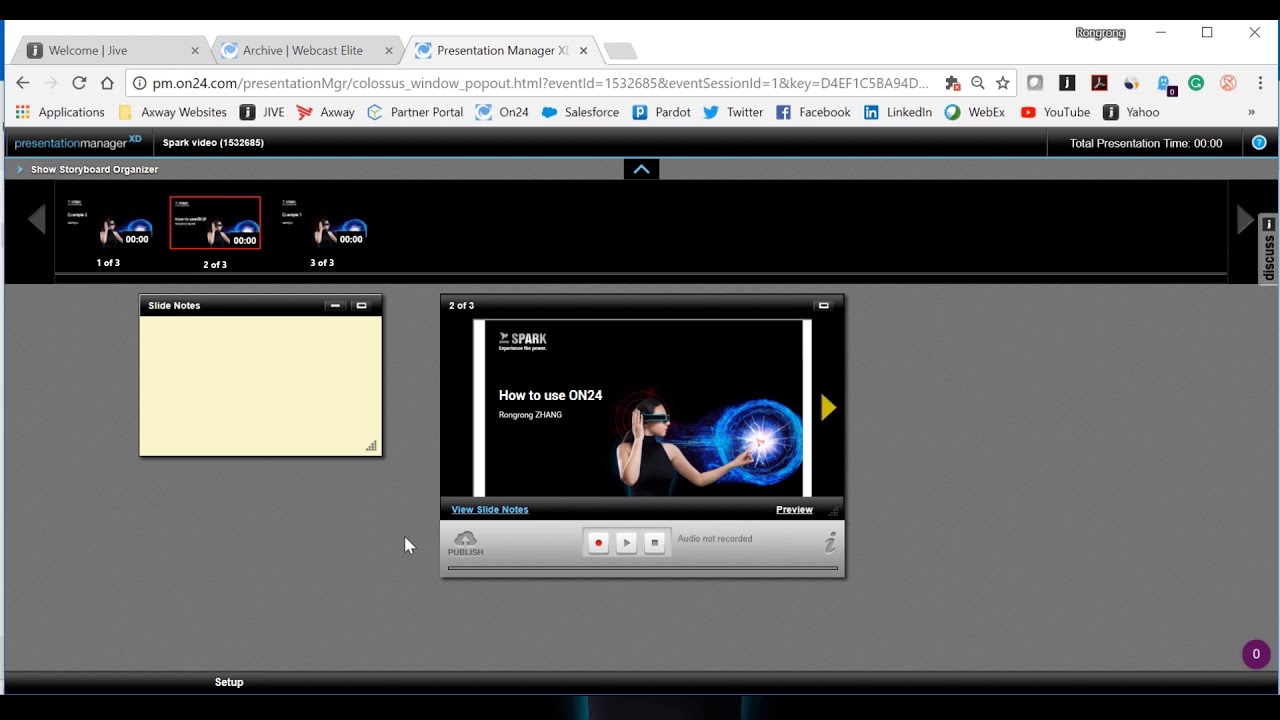The height and width of the screenshot is (720, 1280).
Task: Open the Yahoo bookmark
Action: coord(1131,112)
